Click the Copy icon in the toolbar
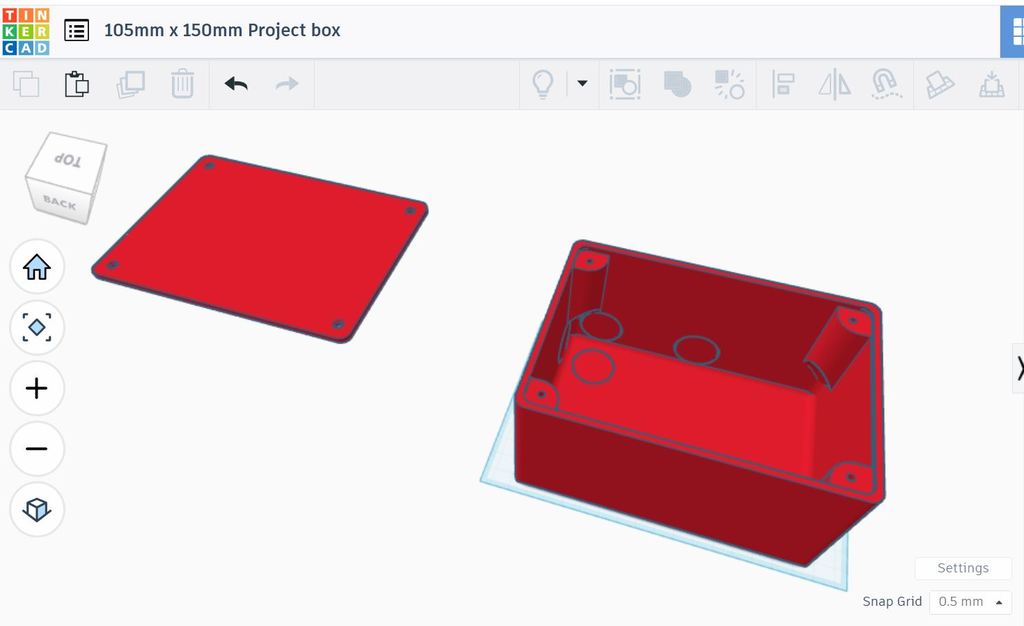1024x626 pixels. point(26,84)
